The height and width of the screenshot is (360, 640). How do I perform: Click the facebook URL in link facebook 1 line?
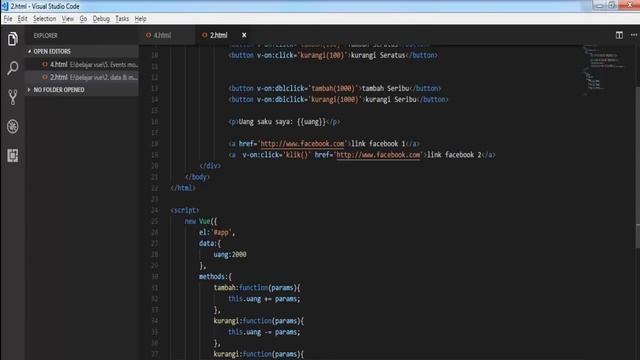(x=302, y=144)
